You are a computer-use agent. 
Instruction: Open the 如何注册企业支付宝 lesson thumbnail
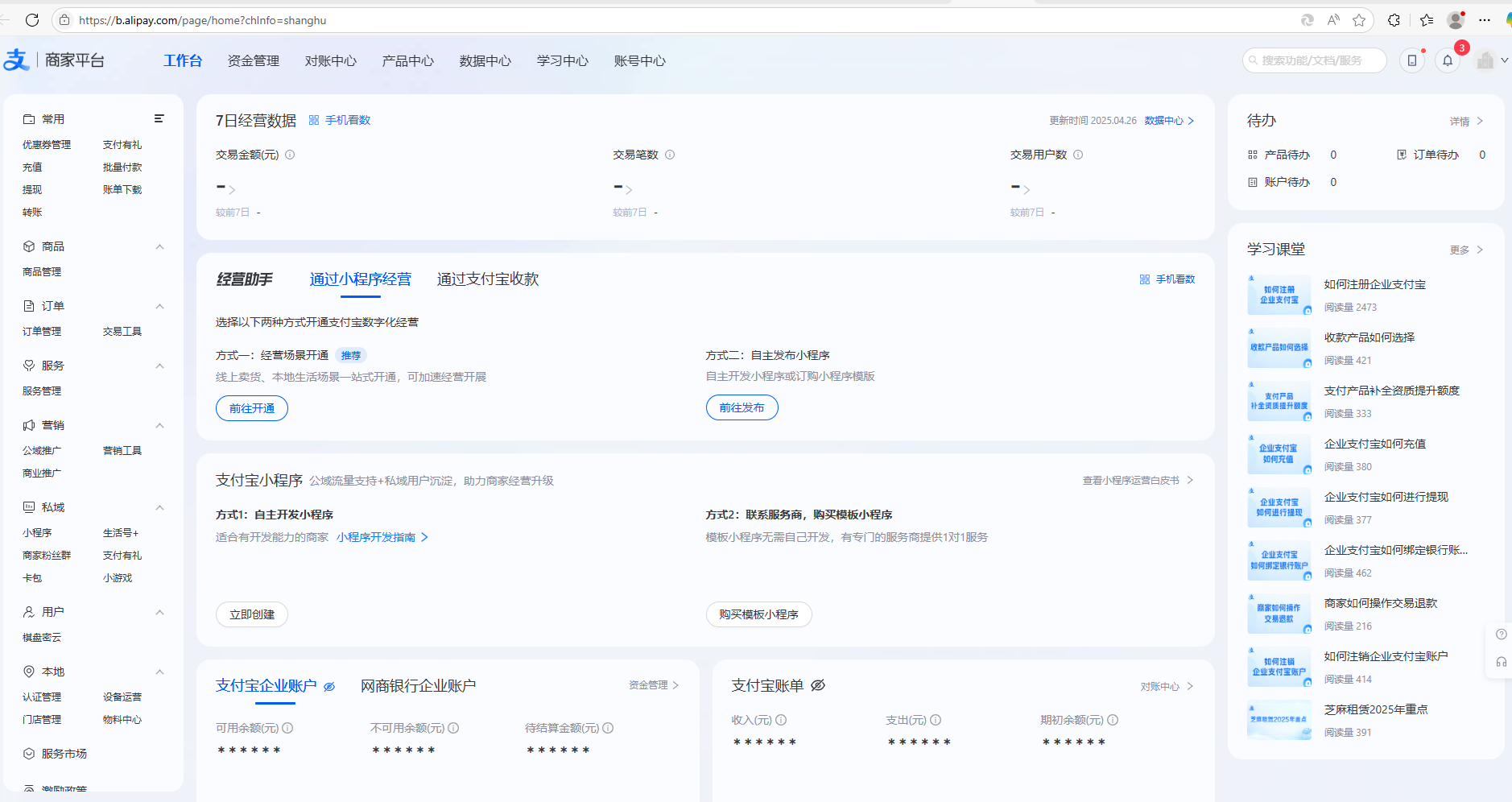pyautogui.click(x=1279, y=295)
